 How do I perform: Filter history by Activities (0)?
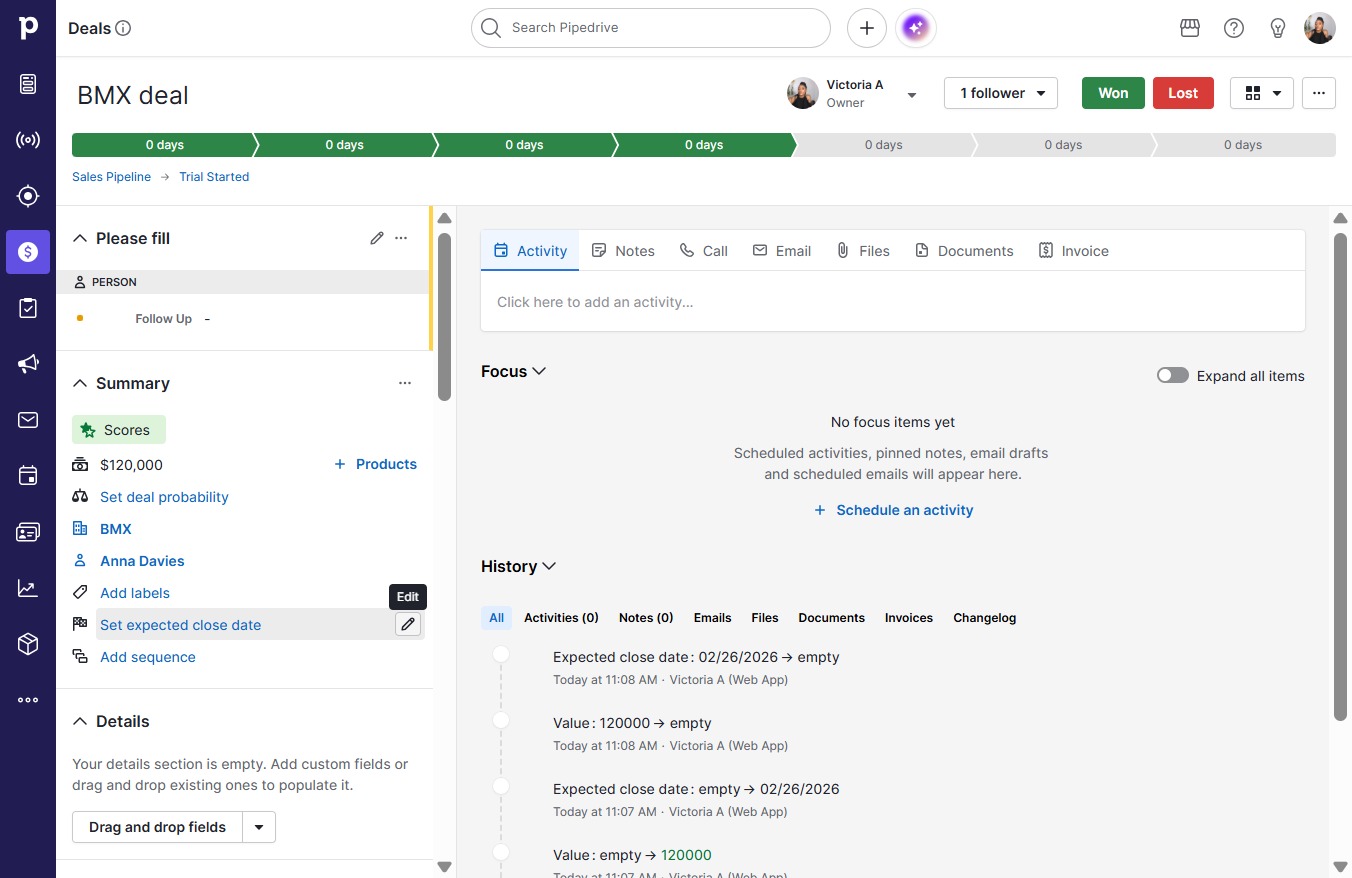561,618
